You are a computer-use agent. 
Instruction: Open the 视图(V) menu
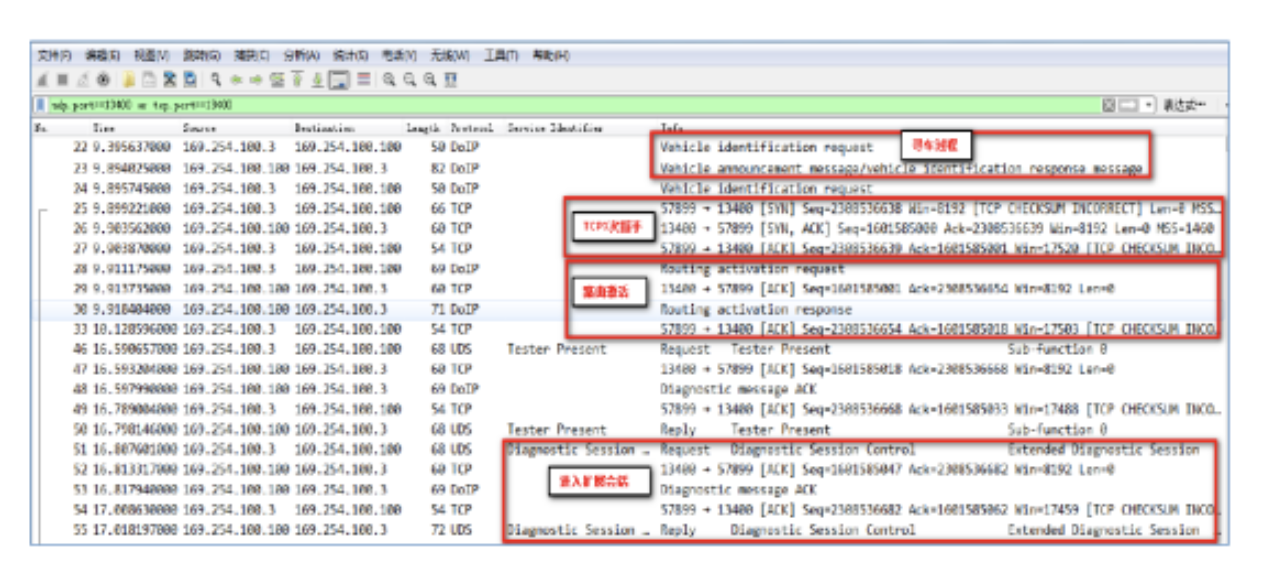click(x=152, y=55)
